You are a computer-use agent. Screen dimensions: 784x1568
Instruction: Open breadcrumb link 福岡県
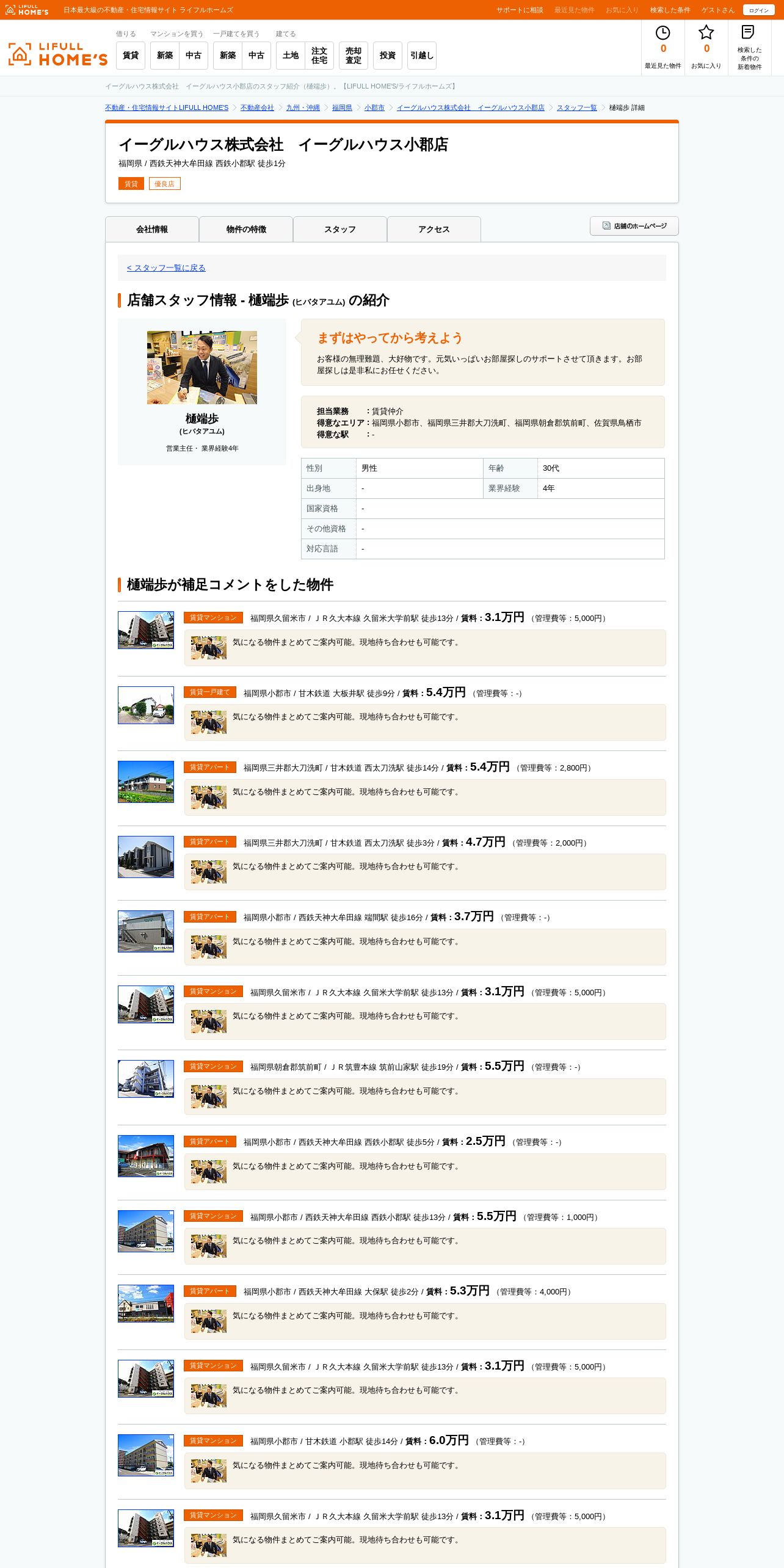[x=342, y=107]
